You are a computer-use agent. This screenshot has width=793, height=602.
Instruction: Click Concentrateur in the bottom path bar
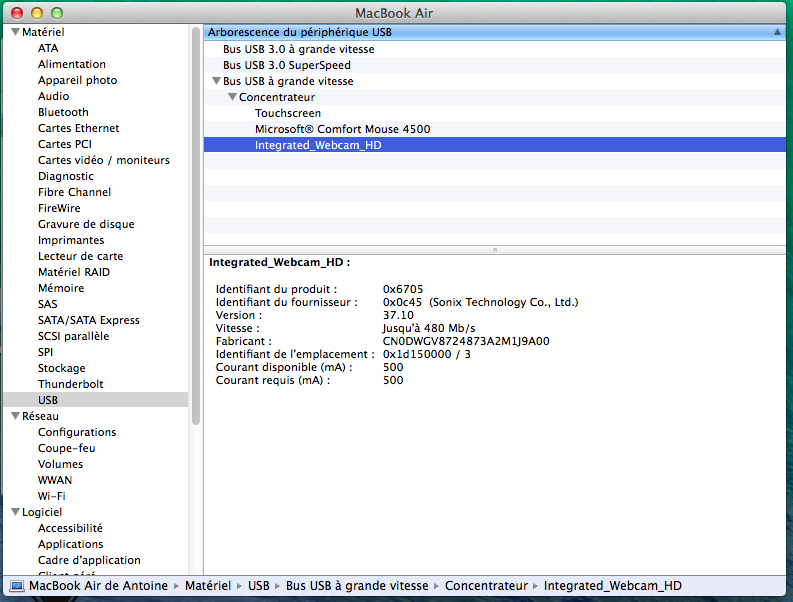(485, 586)
